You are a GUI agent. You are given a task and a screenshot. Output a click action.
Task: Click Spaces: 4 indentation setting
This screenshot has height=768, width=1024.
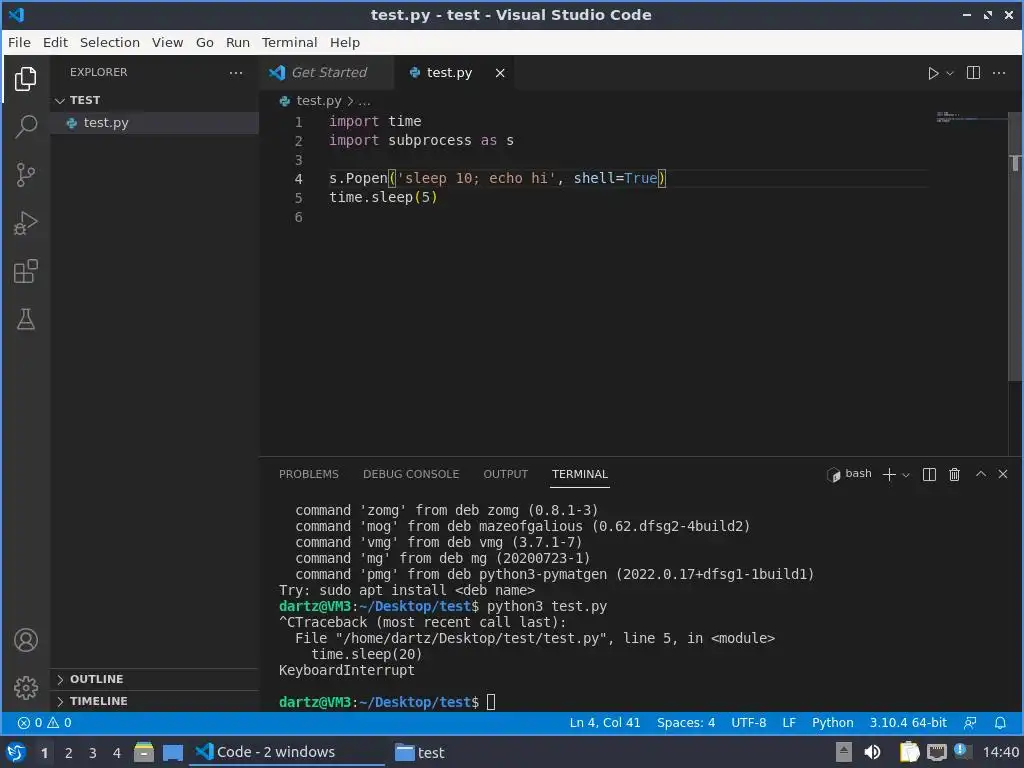point(686,723)
